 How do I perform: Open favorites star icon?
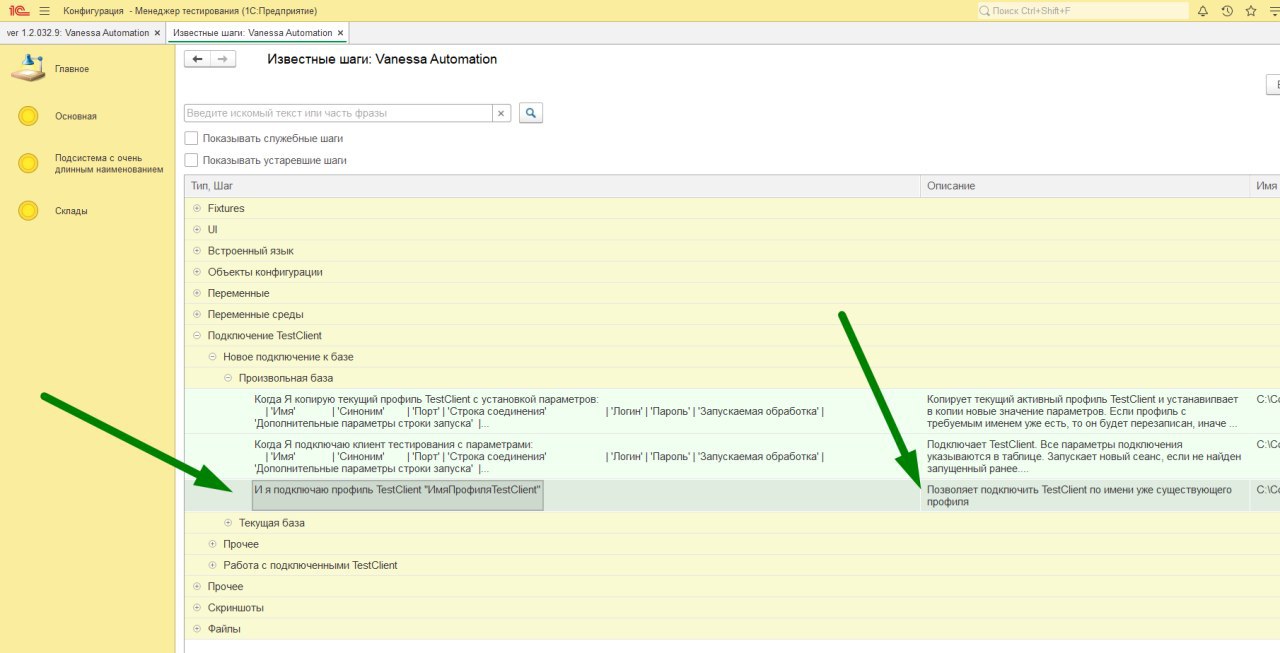coord(1251,11)
